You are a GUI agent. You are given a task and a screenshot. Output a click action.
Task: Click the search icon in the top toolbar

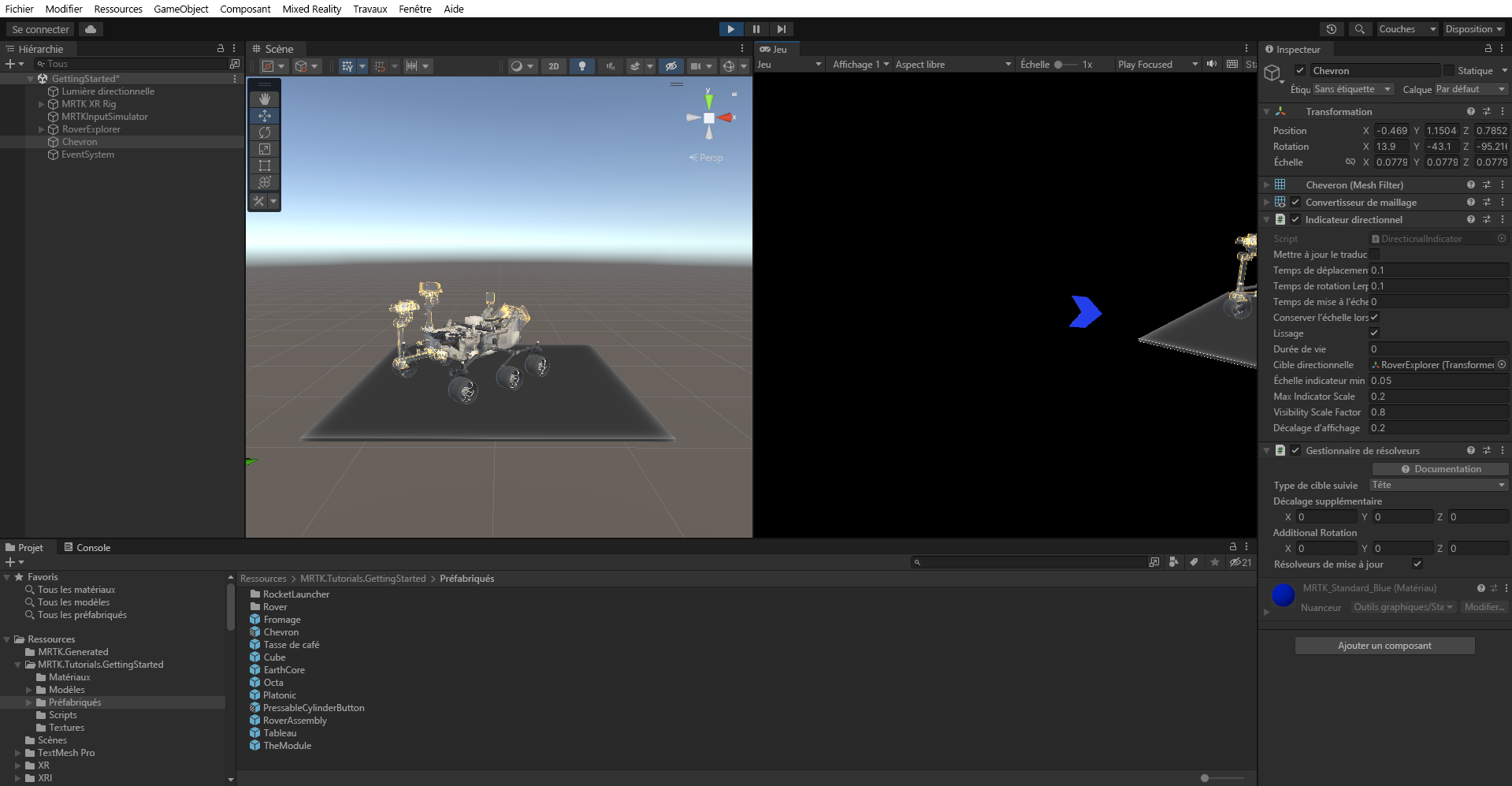[x=1360, y=29]
